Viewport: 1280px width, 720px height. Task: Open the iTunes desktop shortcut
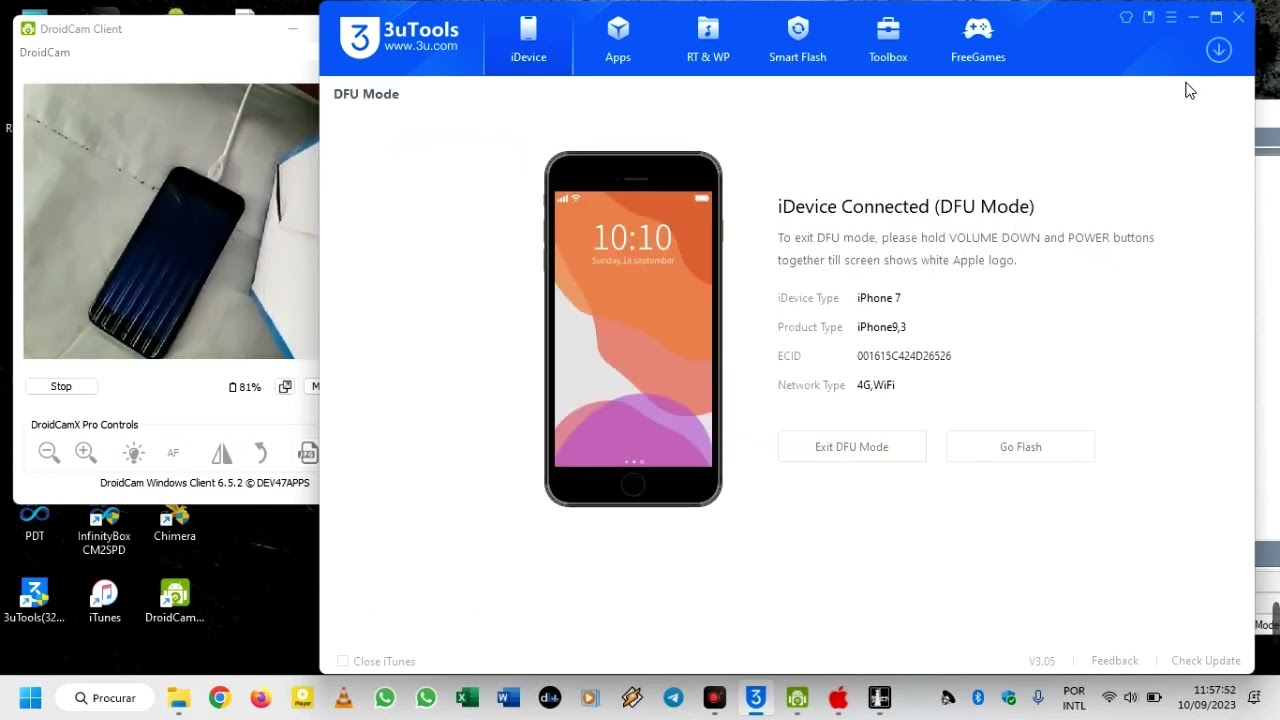click(x=104, y=601)
